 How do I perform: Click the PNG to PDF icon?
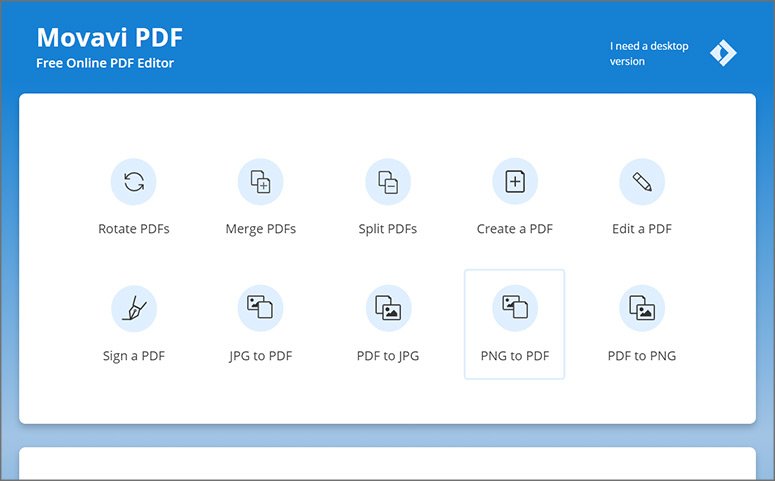[x=515, y=307]
